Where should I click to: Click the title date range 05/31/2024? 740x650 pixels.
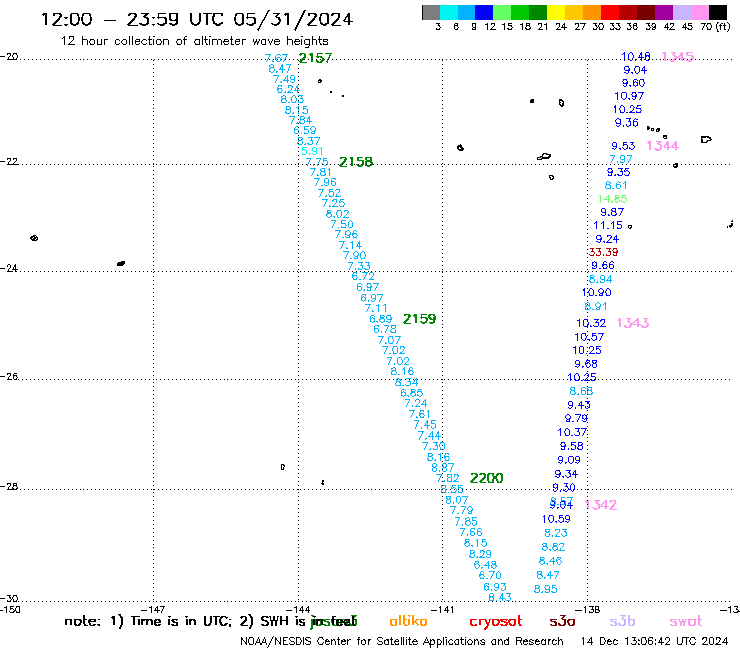[293, 20]
